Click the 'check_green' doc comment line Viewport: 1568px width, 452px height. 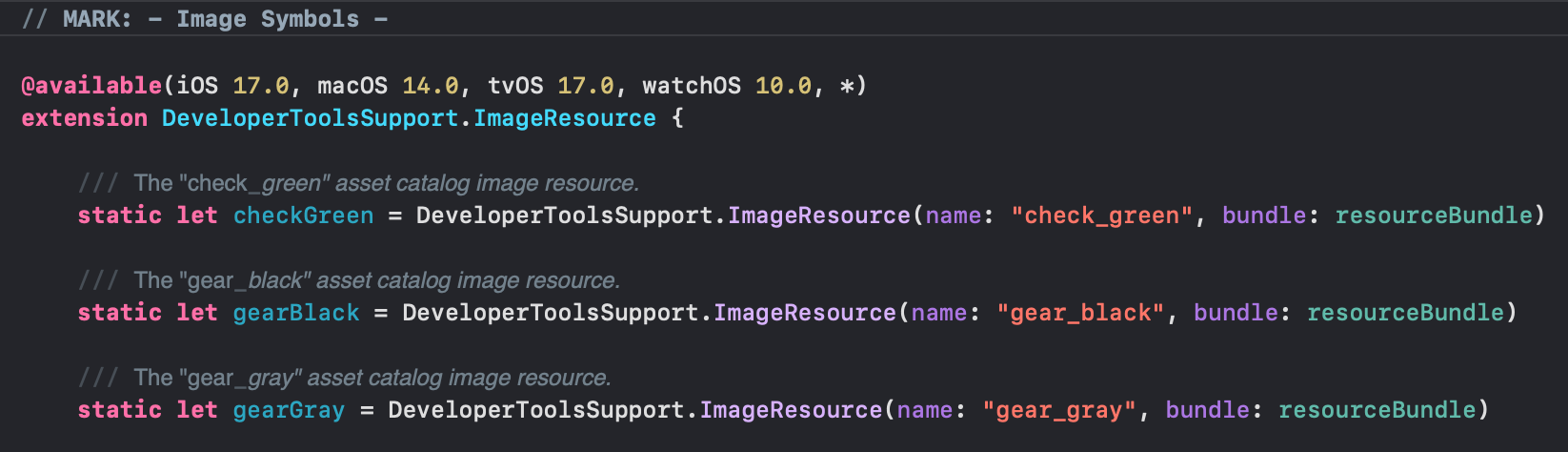click(359, 183)
